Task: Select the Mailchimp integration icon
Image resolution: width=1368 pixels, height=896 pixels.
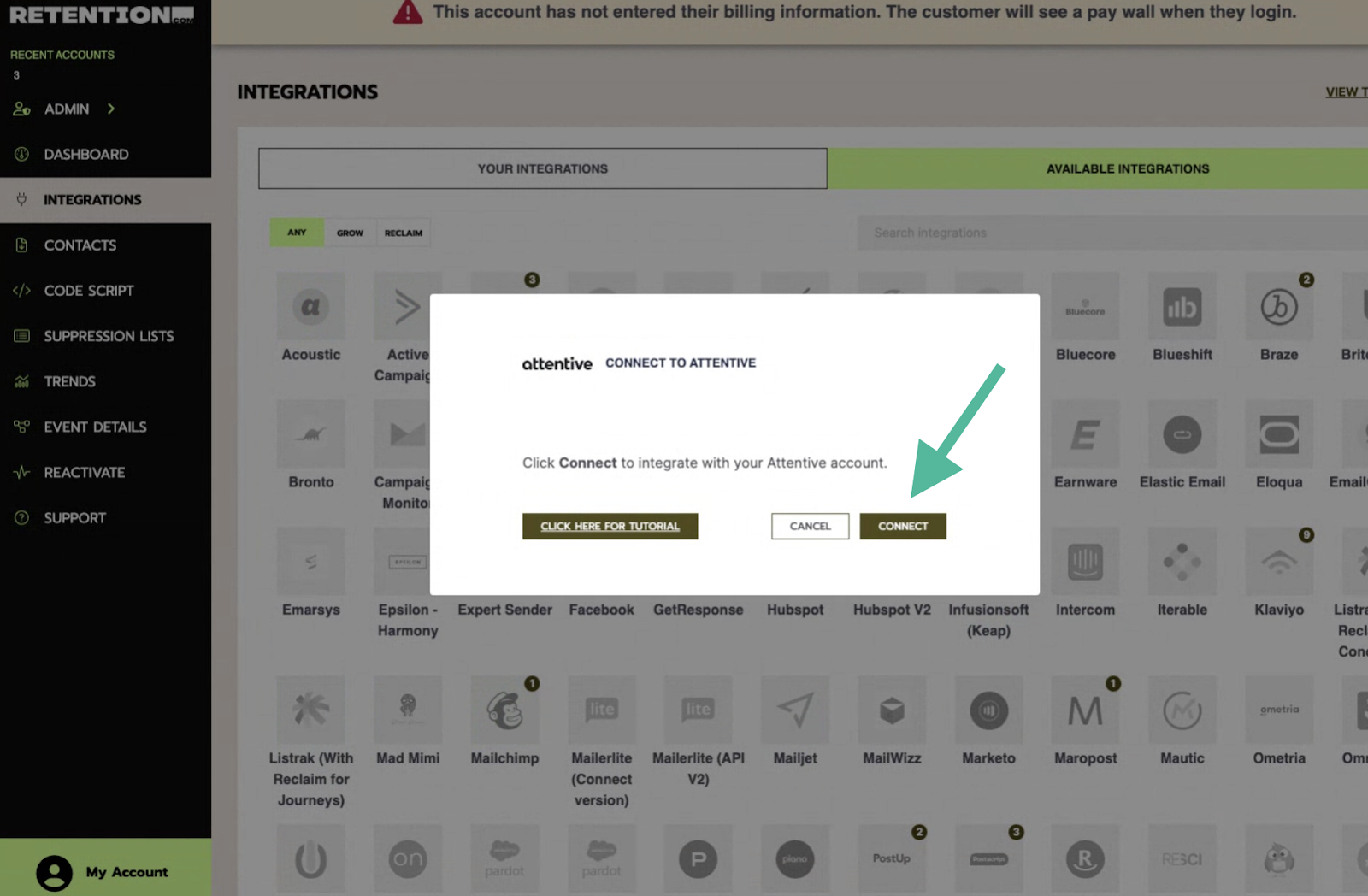Action: pos(504,710)
